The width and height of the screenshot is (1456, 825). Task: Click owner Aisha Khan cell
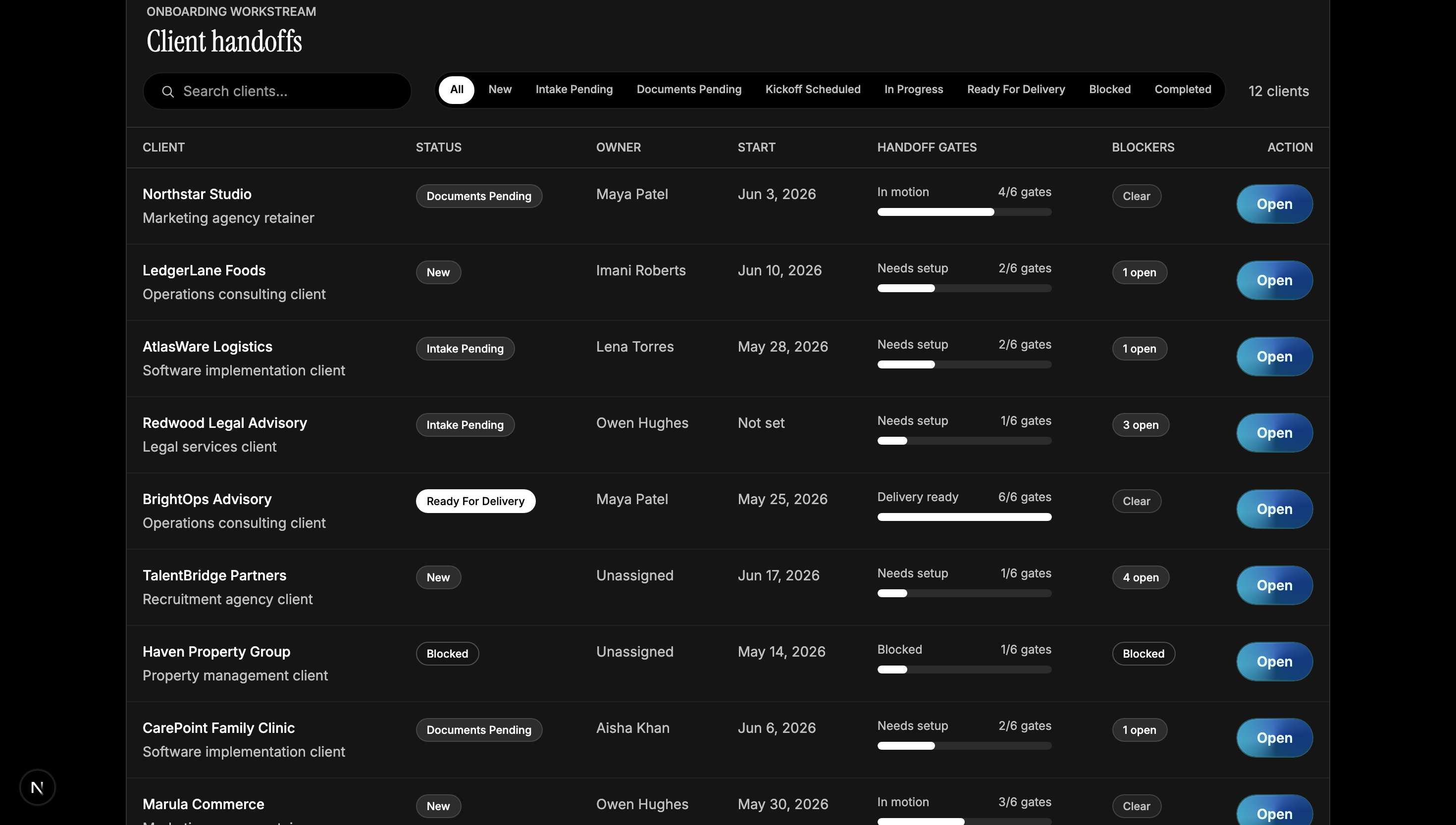click(x=632, y=728)
